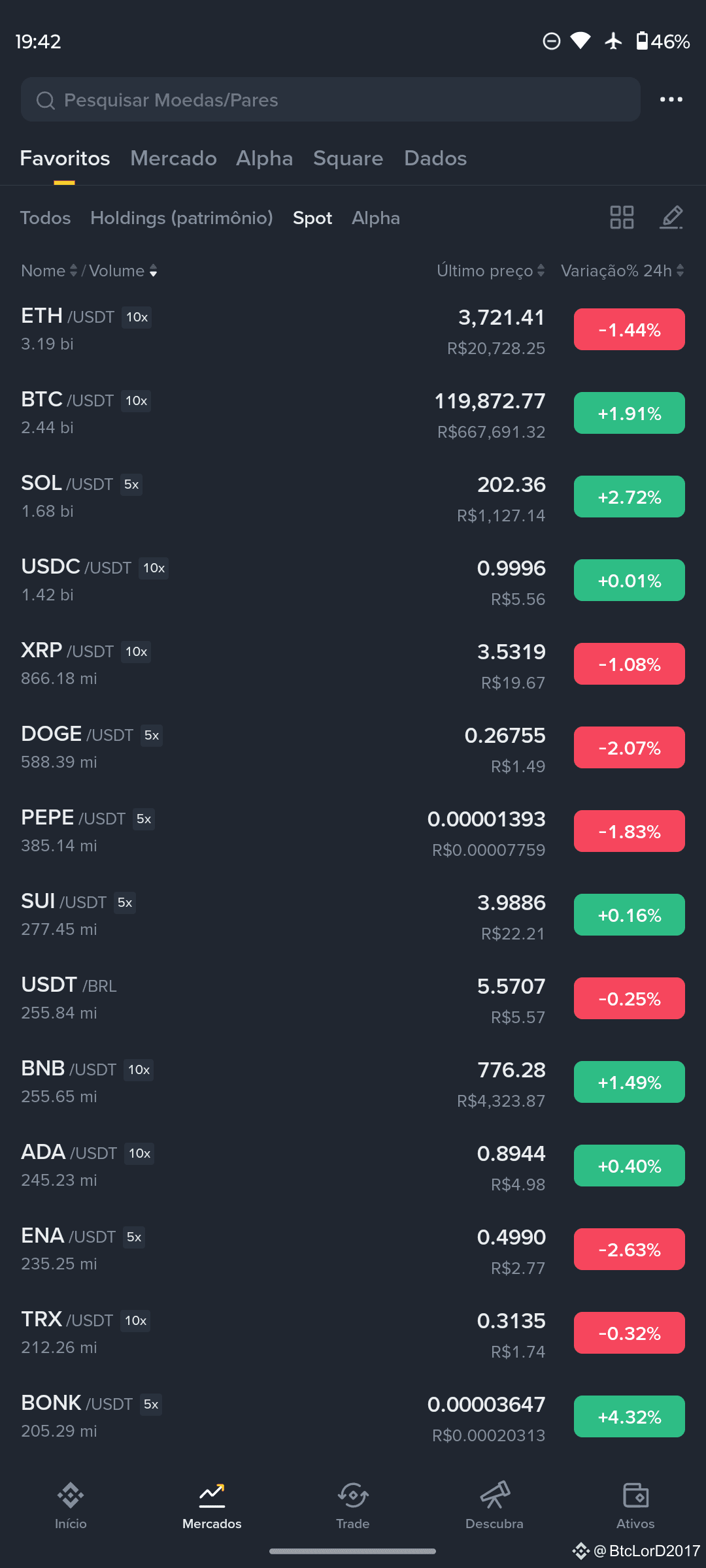Open the three-dot more options menu
The image size is (706, 1568).
pyautogui.click(x=671, y=99)
